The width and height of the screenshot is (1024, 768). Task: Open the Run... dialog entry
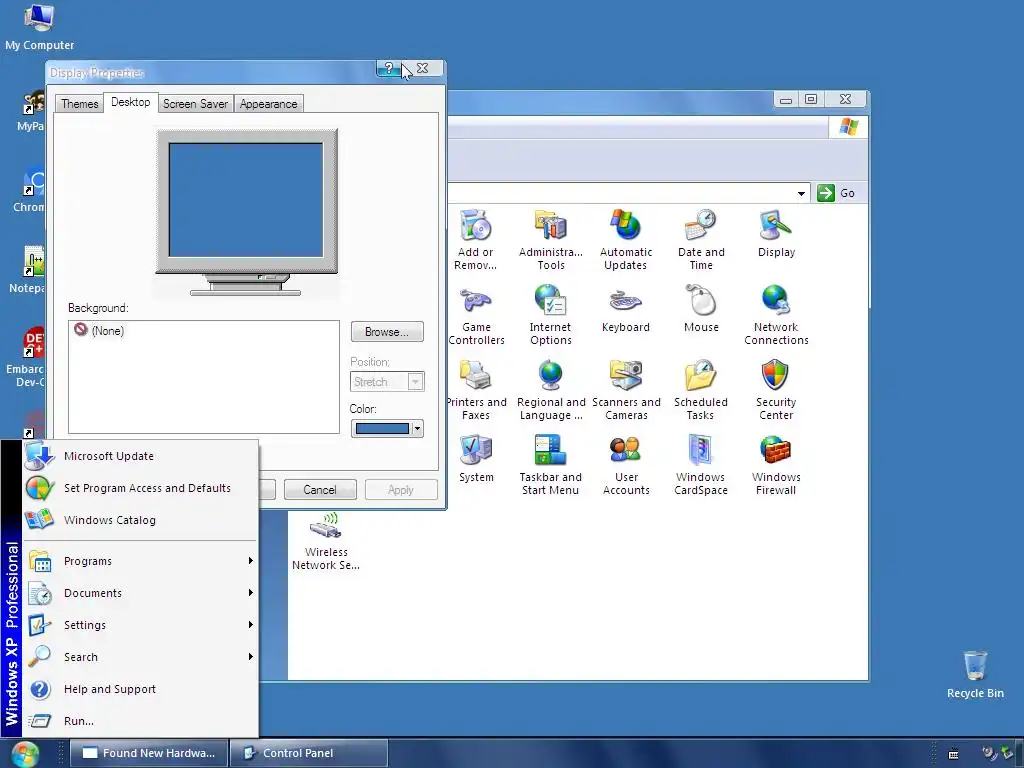coord(140,721)
